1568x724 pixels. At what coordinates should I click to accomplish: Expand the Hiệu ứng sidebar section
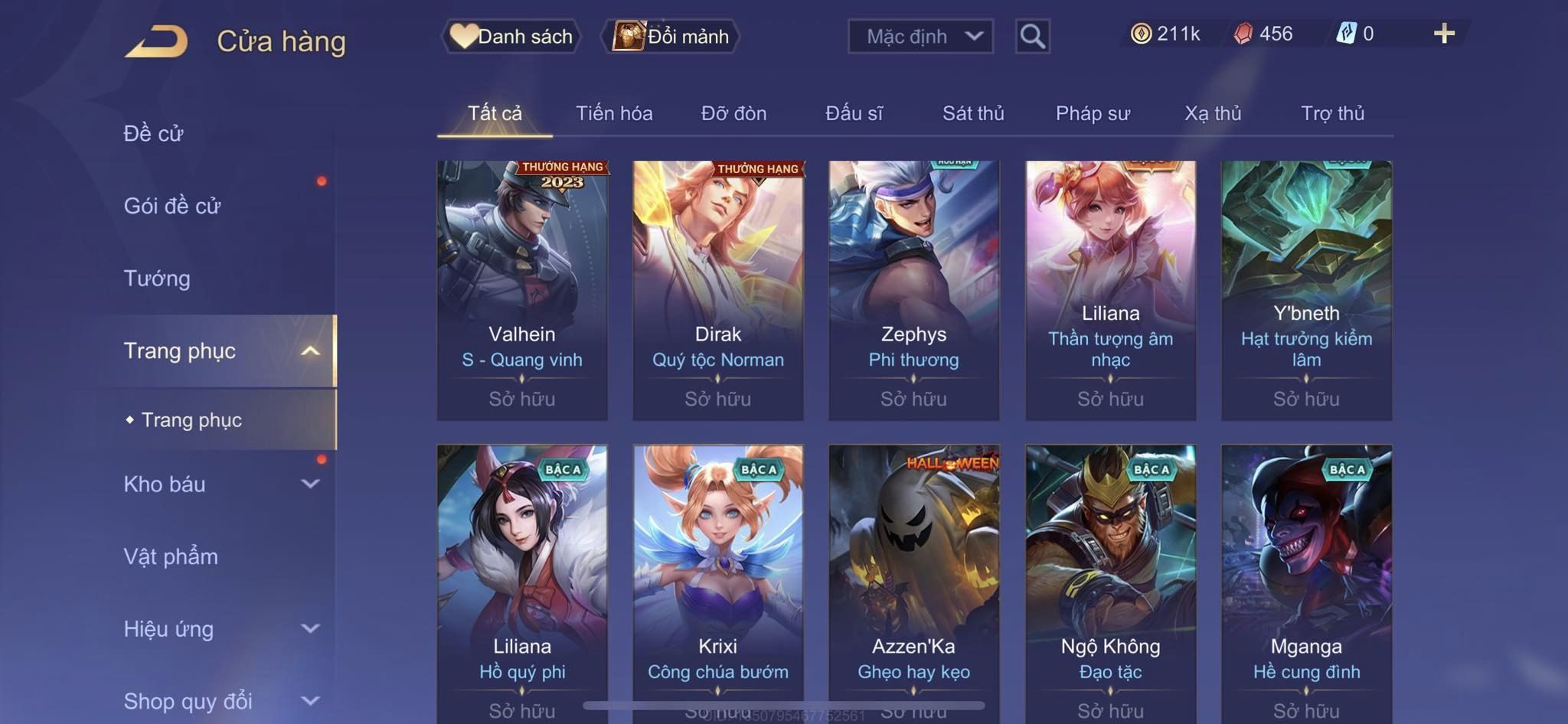click(x=310, y=628)
